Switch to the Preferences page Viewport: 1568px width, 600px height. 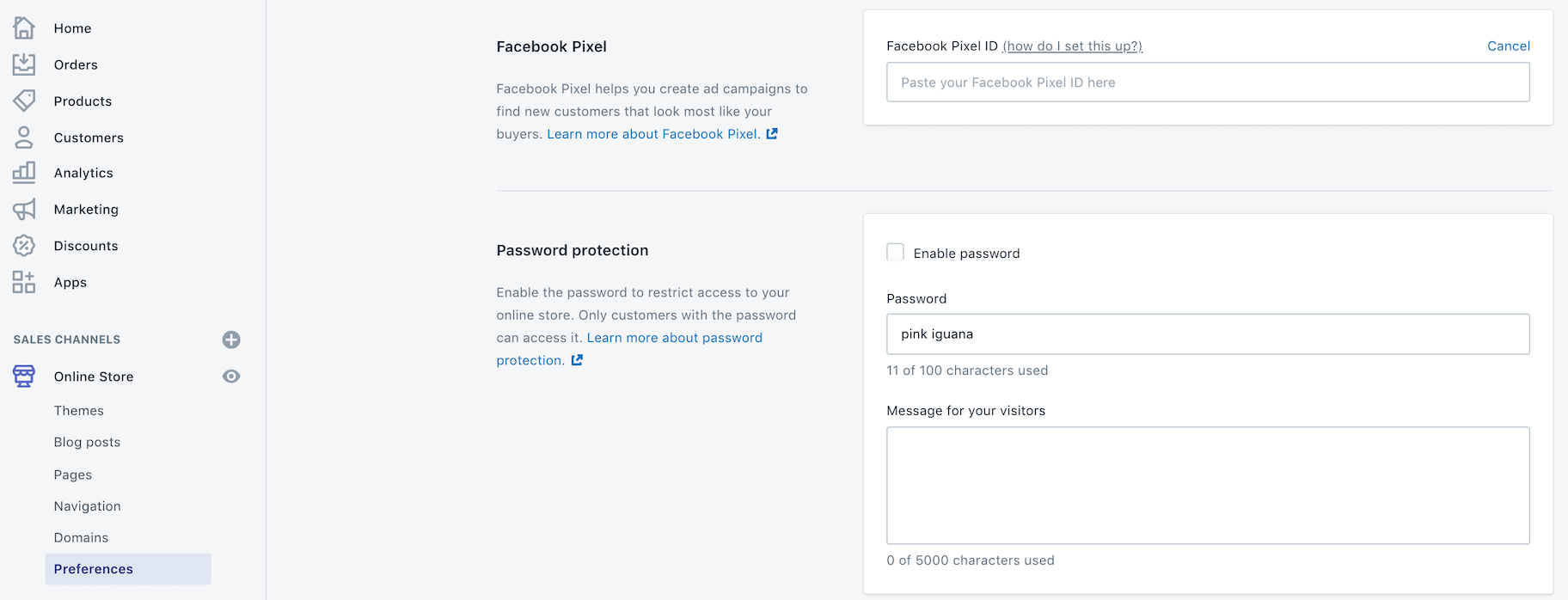pos(93,568)
